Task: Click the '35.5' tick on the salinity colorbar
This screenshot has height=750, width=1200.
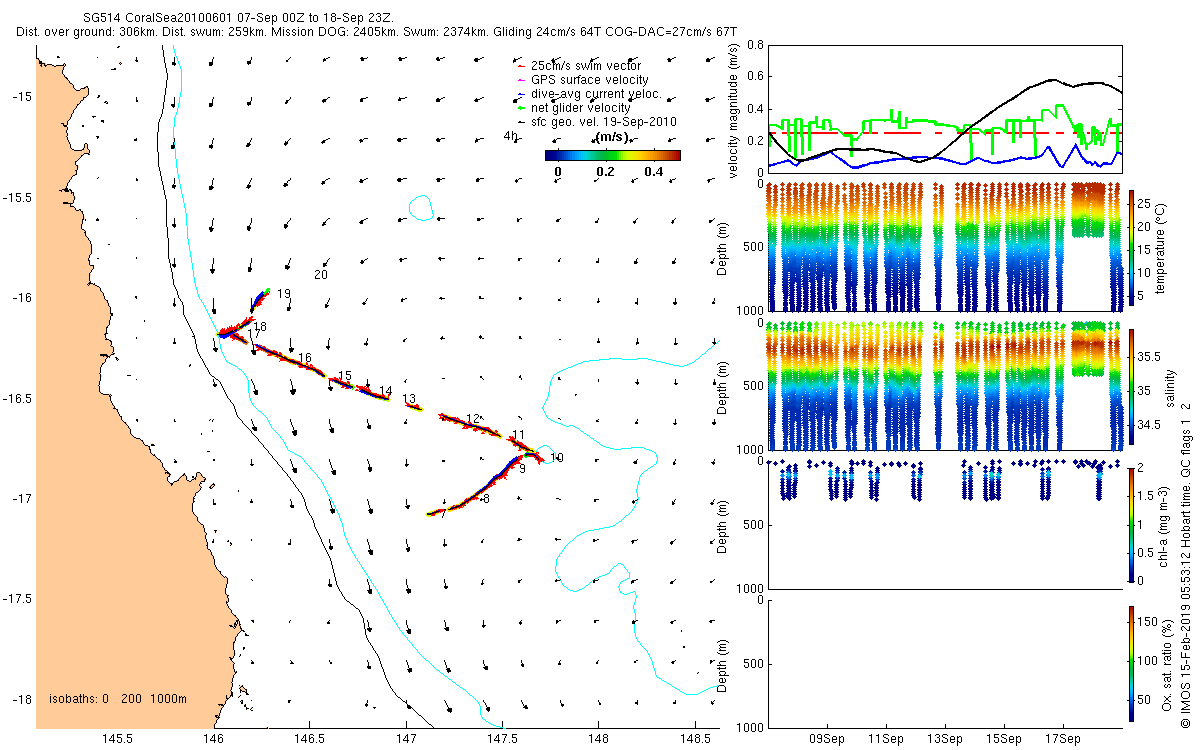Action: pyautogui.click(x=1150, y=356)
